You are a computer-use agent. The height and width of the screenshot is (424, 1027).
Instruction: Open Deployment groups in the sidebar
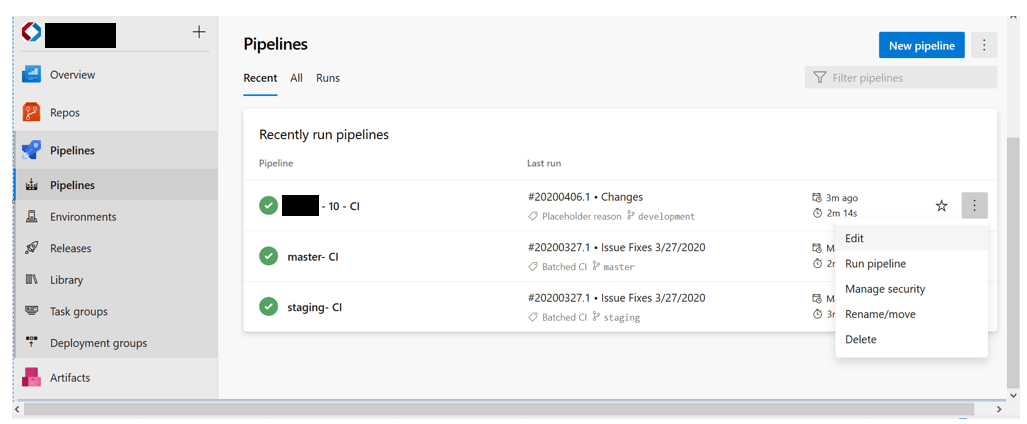(x=98, y=343)
